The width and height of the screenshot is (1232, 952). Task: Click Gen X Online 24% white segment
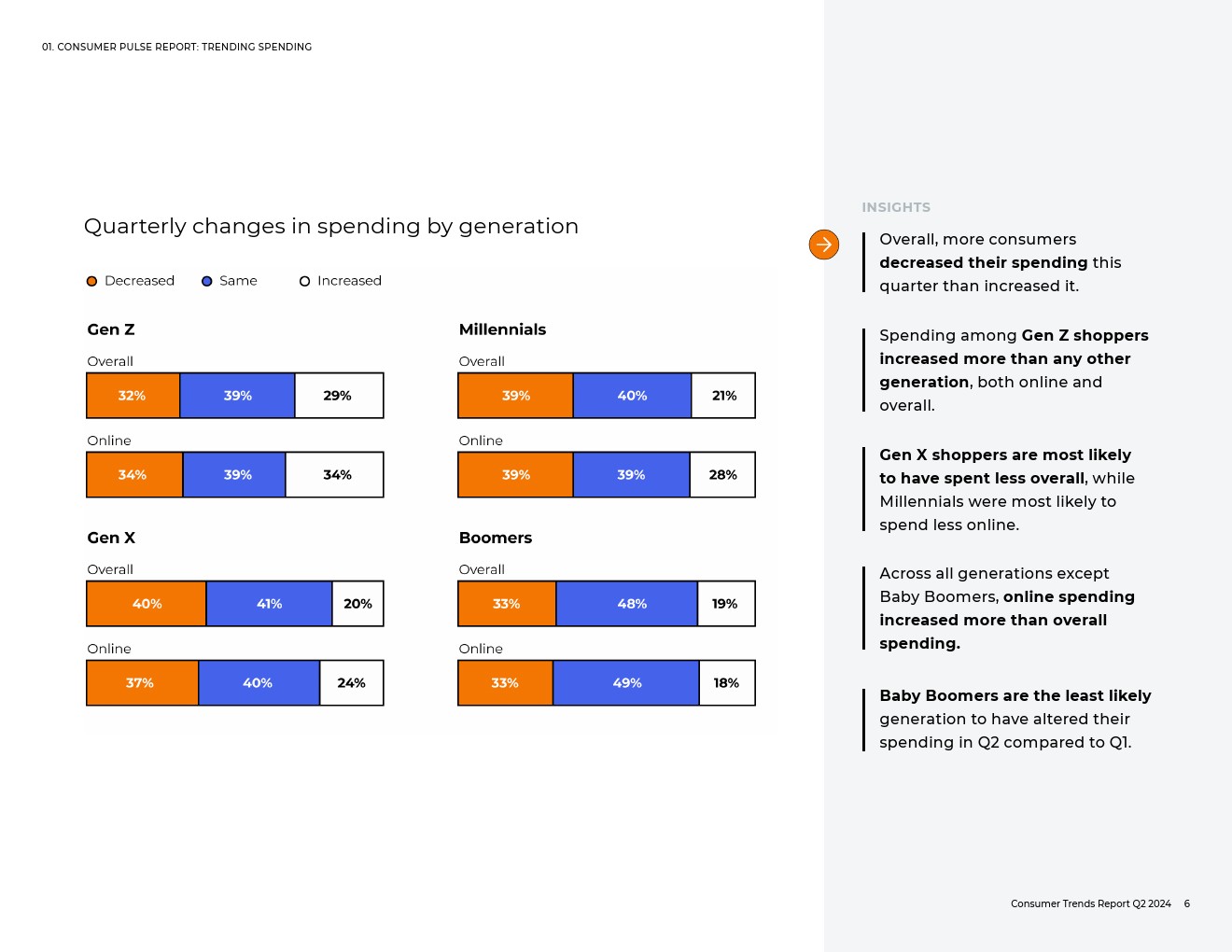tap(351, 683)
